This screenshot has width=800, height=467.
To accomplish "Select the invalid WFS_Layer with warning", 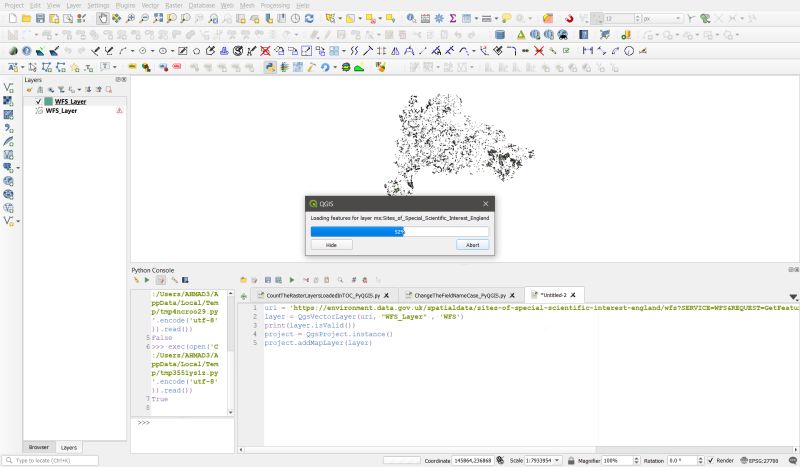I will click(x=61, y=110).
